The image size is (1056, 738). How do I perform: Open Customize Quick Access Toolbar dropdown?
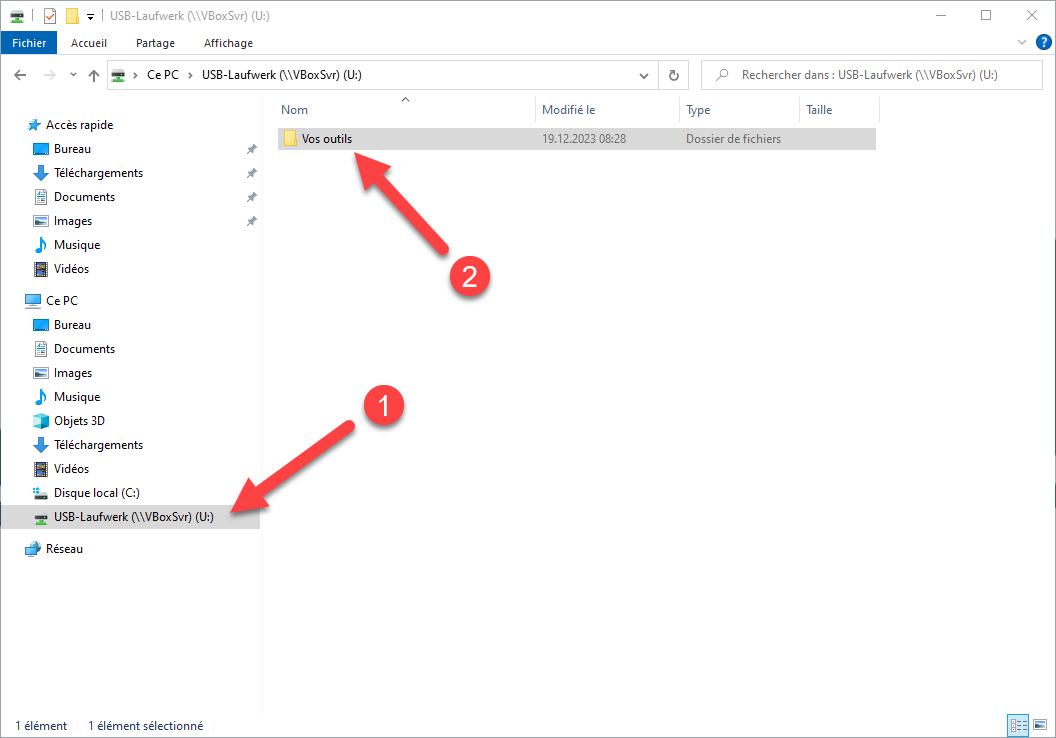90,16
